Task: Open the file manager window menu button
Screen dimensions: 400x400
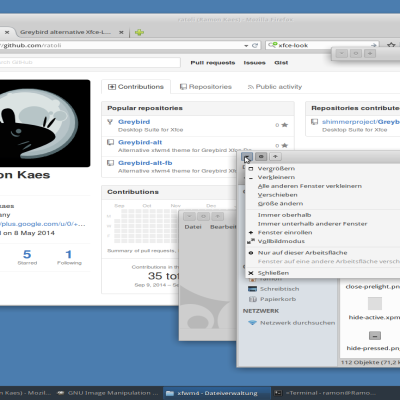Action: pyautogui.click(x=247, y=157)
